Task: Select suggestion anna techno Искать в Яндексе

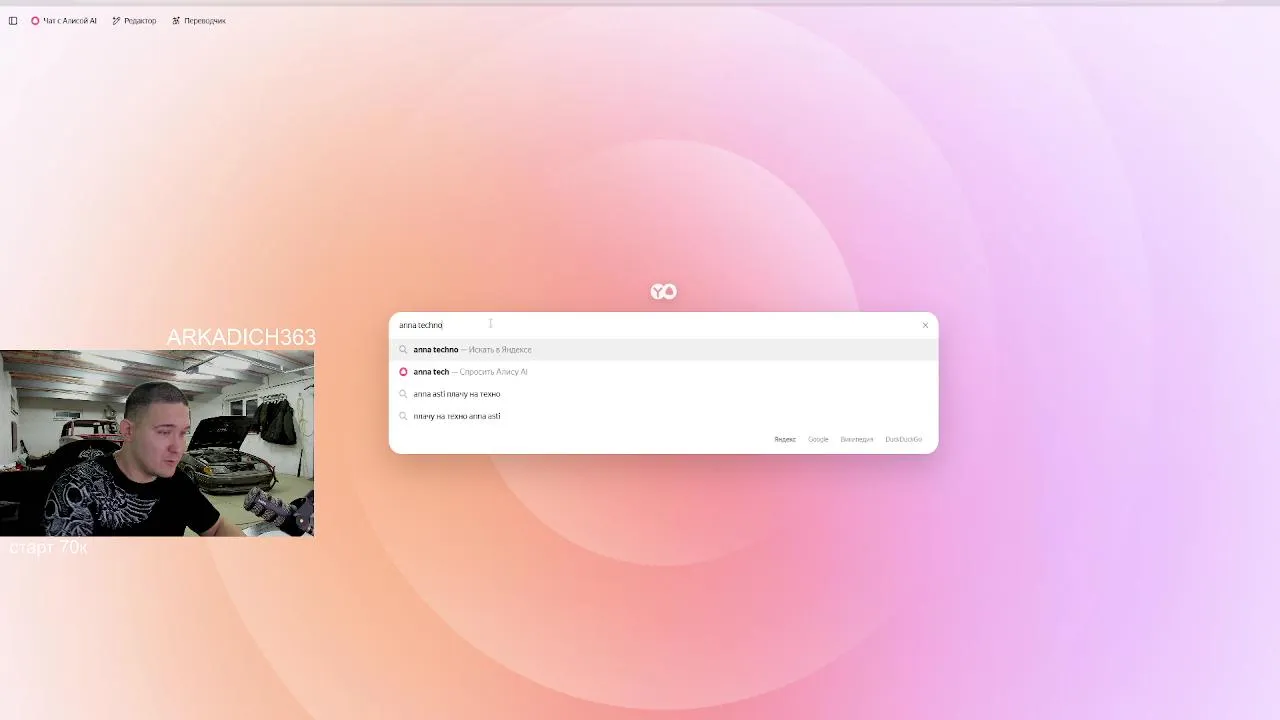Action: click(x=663, y=350)
